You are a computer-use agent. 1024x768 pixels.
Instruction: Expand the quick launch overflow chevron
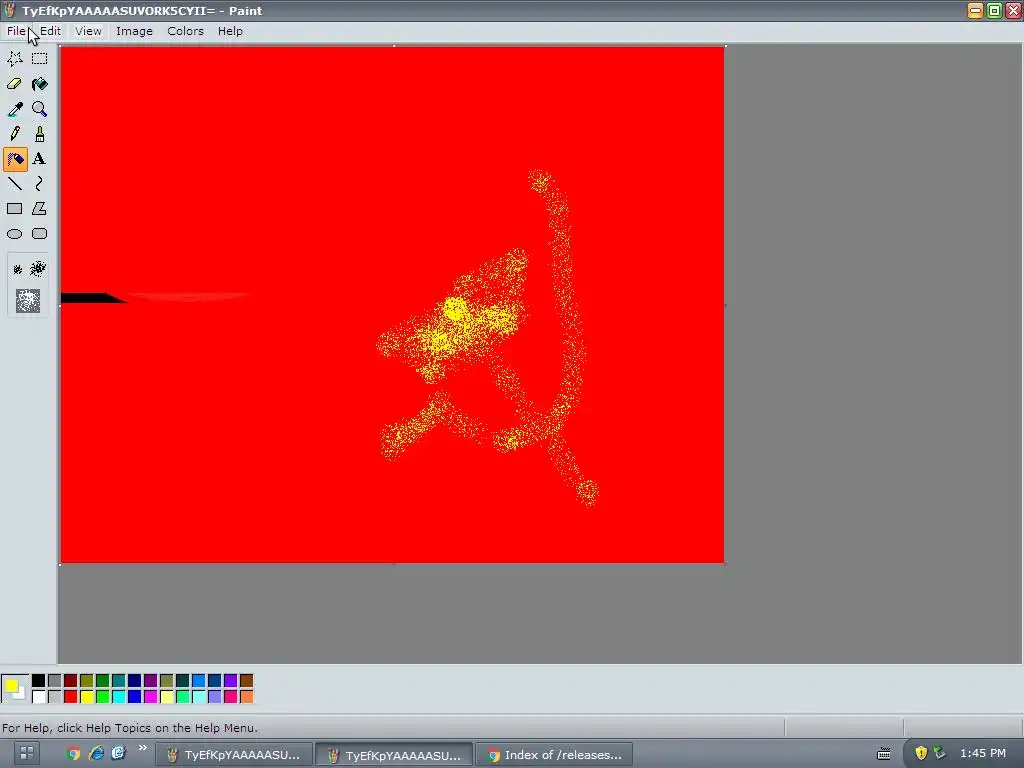tap(142, 748)
